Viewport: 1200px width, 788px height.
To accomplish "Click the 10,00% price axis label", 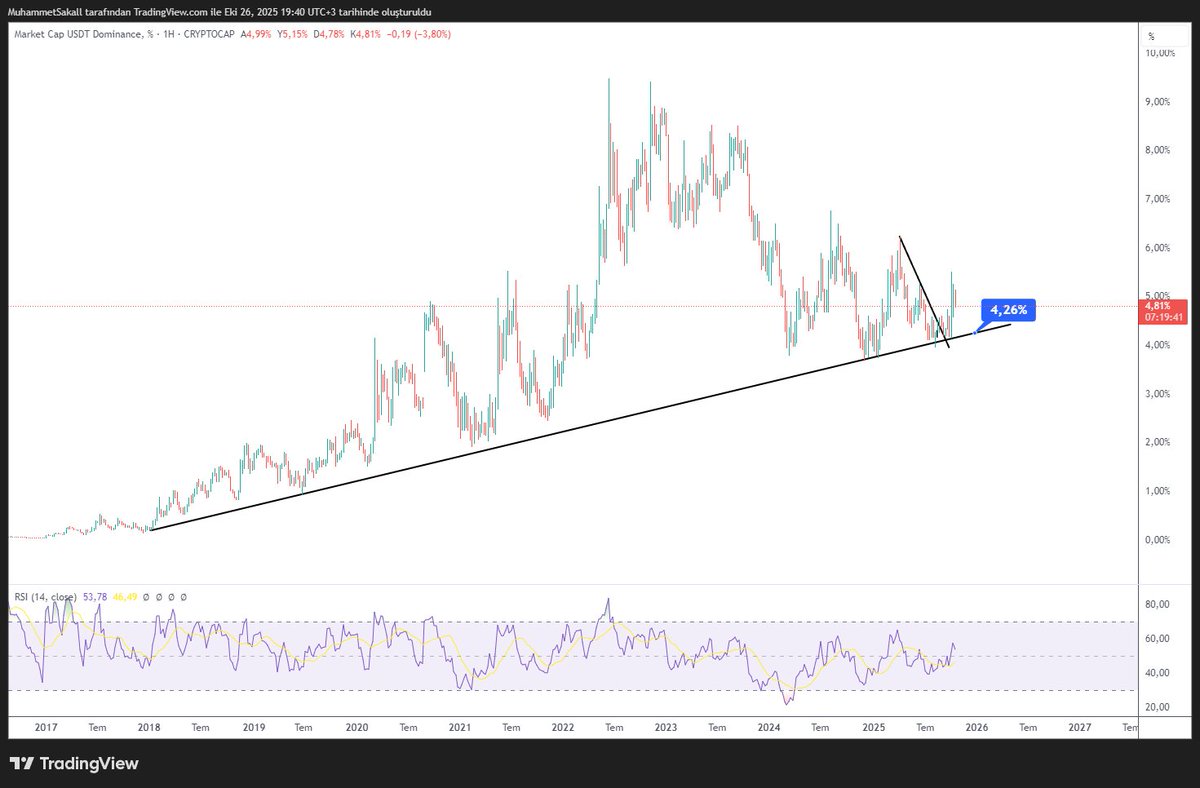I will click(x=1160, y=53).
